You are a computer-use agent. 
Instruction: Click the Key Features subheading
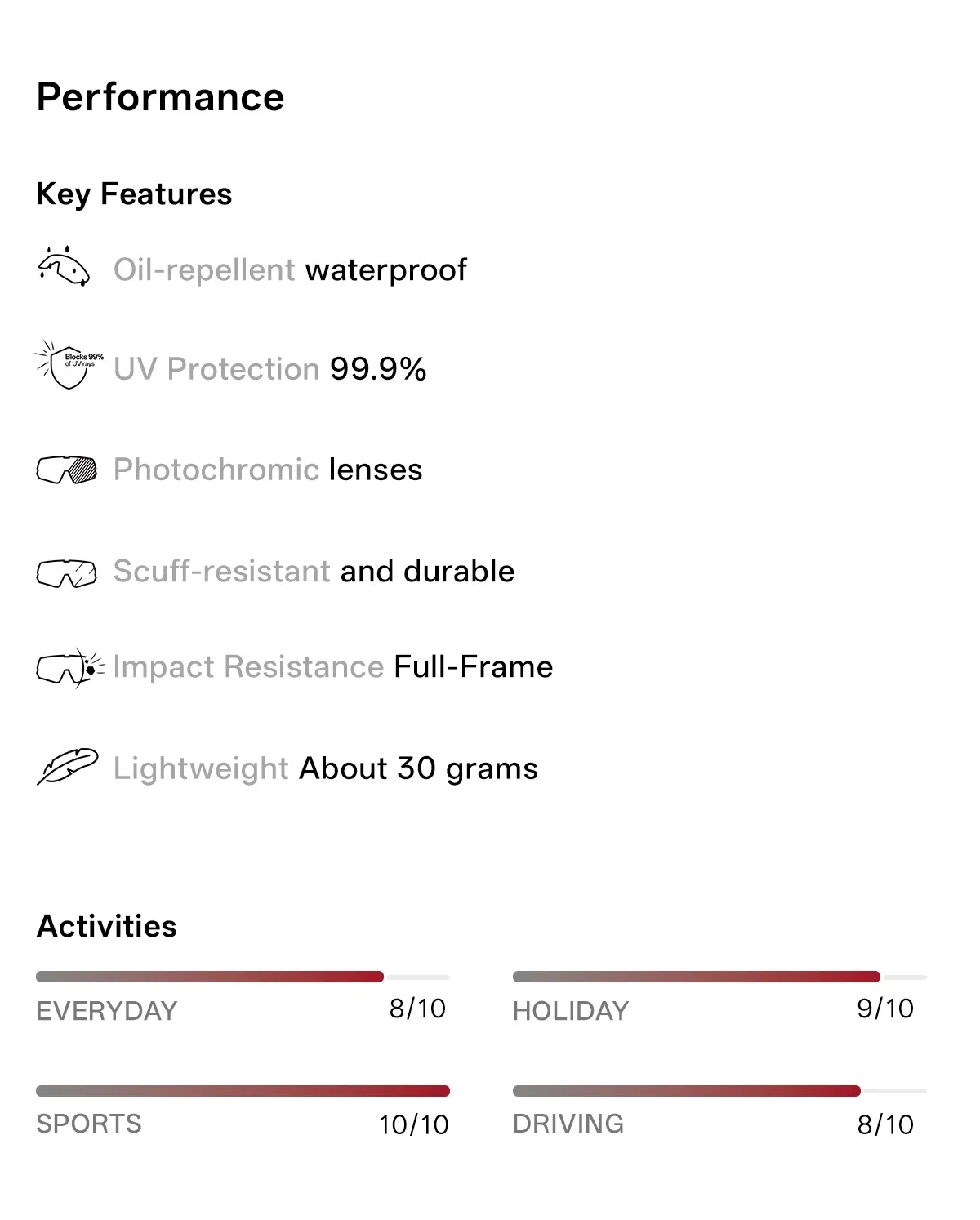tap(135, 194)
